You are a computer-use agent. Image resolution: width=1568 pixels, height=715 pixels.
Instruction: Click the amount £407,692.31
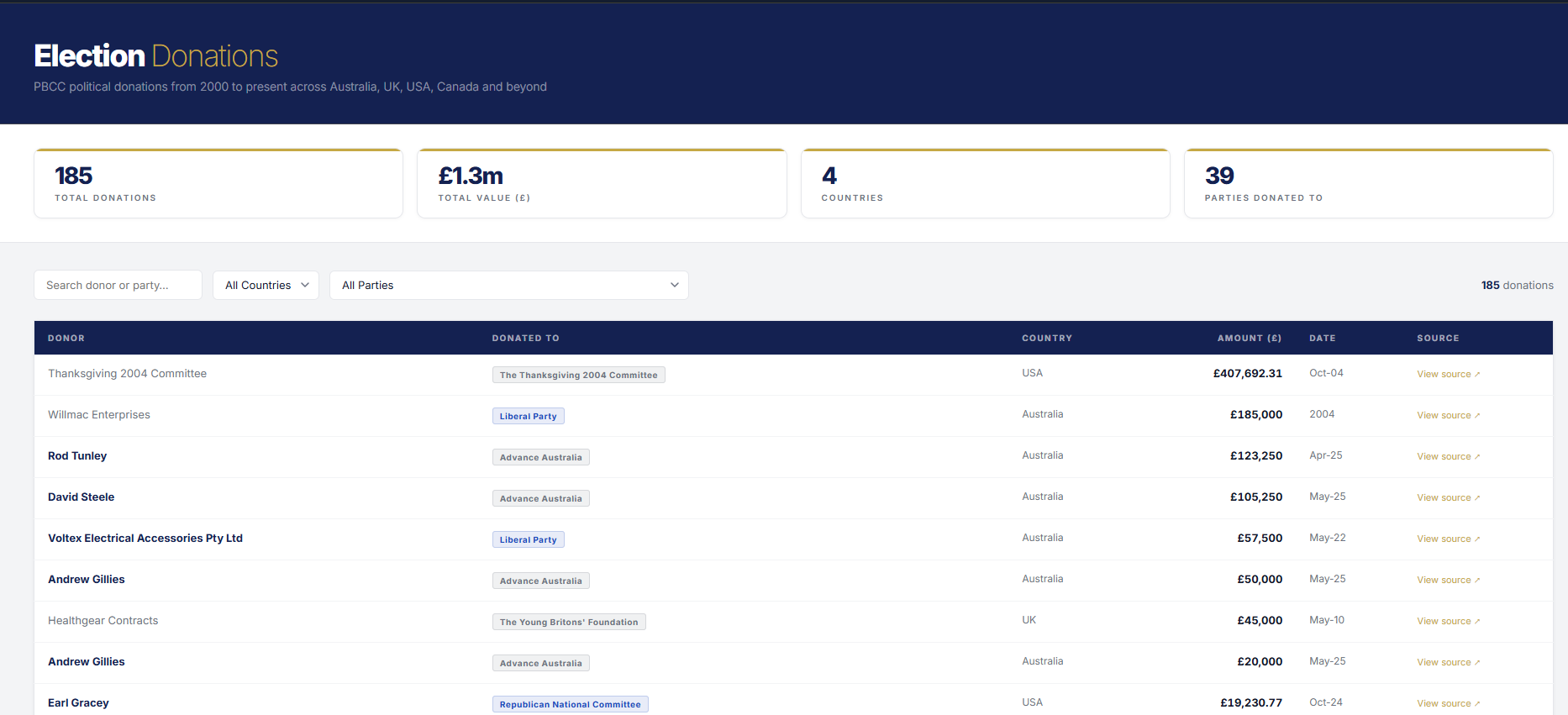point(1247,373)
